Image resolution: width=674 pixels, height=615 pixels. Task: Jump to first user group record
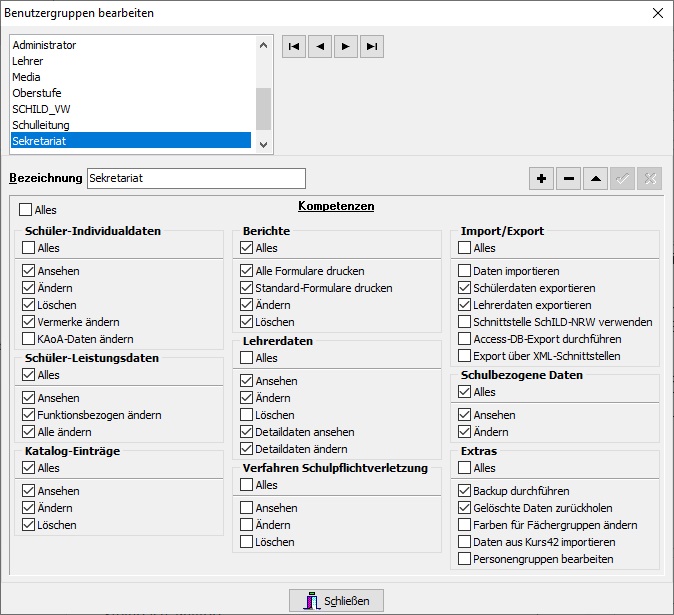tap(294, 46)
